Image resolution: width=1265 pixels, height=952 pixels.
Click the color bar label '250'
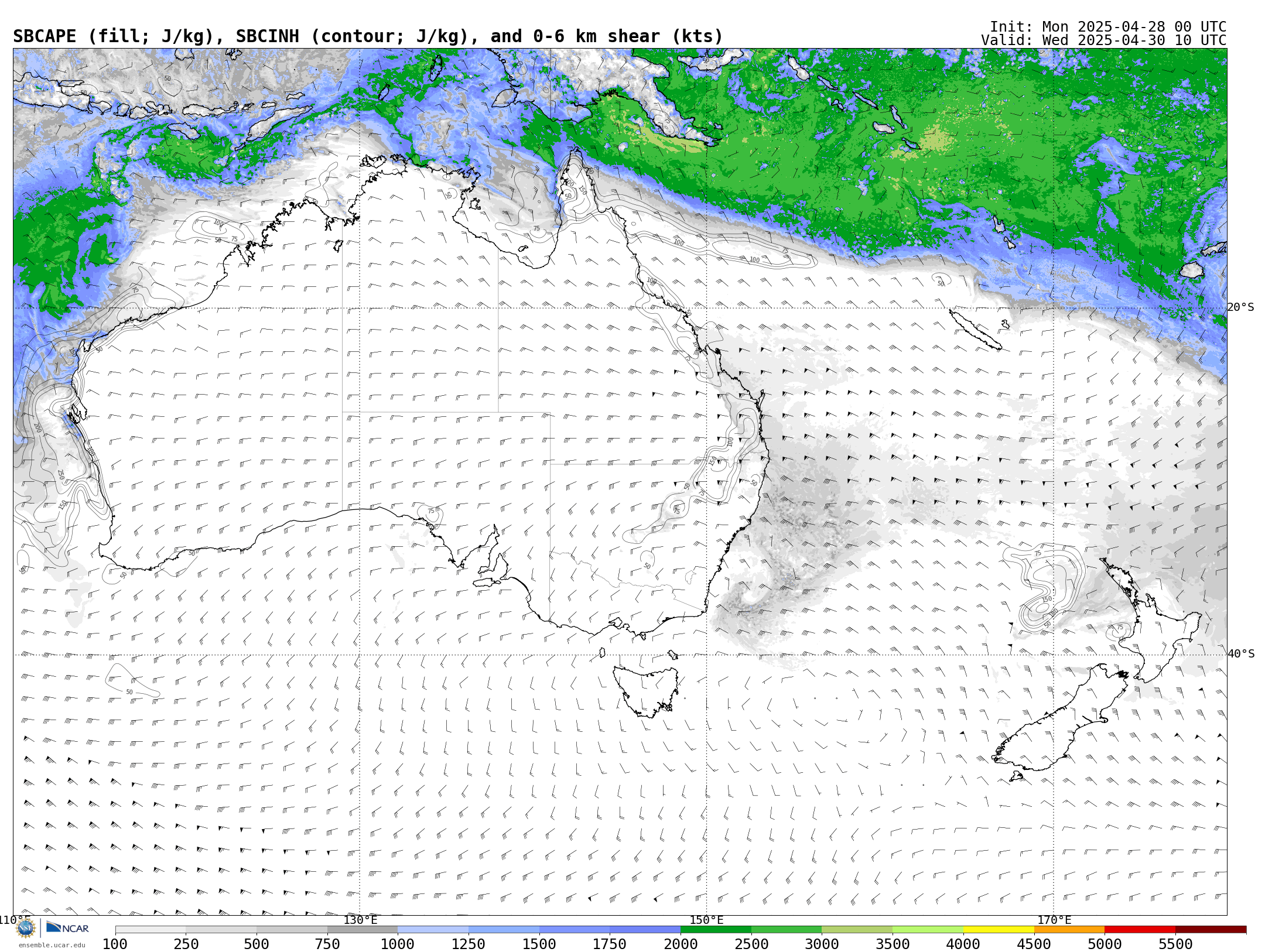click(186, 944)
